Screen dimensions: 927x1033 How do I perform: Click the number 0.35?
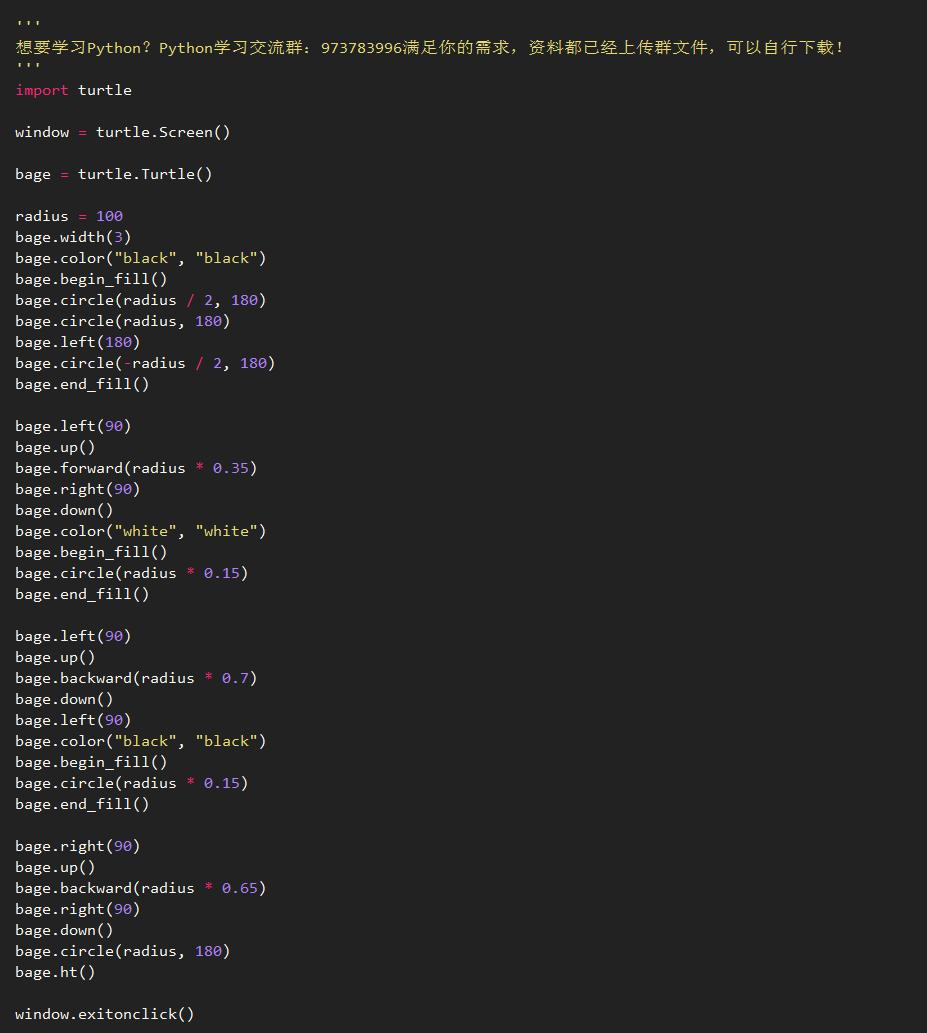click(230, 468)
